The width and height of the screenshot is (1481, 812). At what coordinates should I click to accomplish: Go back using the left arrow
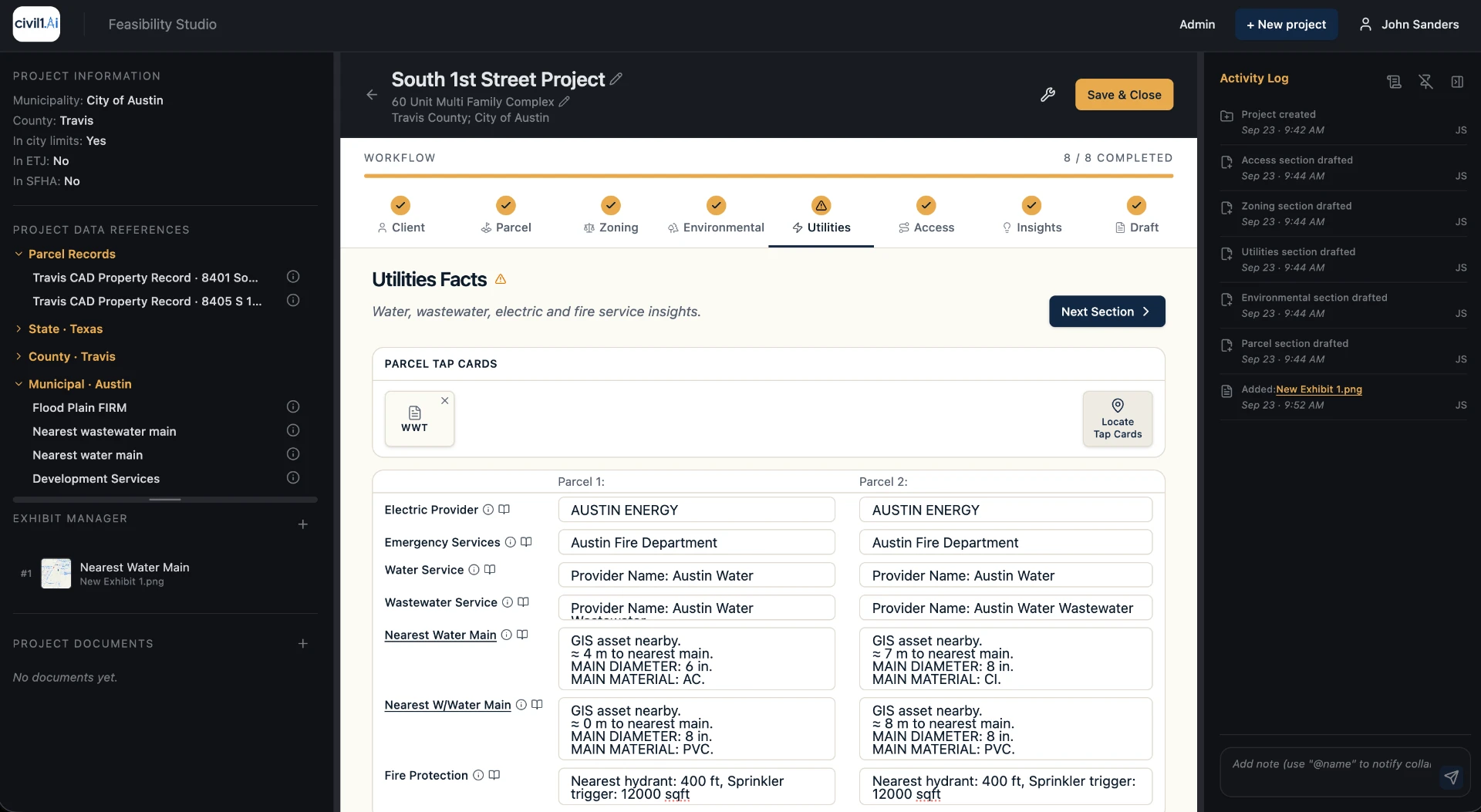pos(372,95)
